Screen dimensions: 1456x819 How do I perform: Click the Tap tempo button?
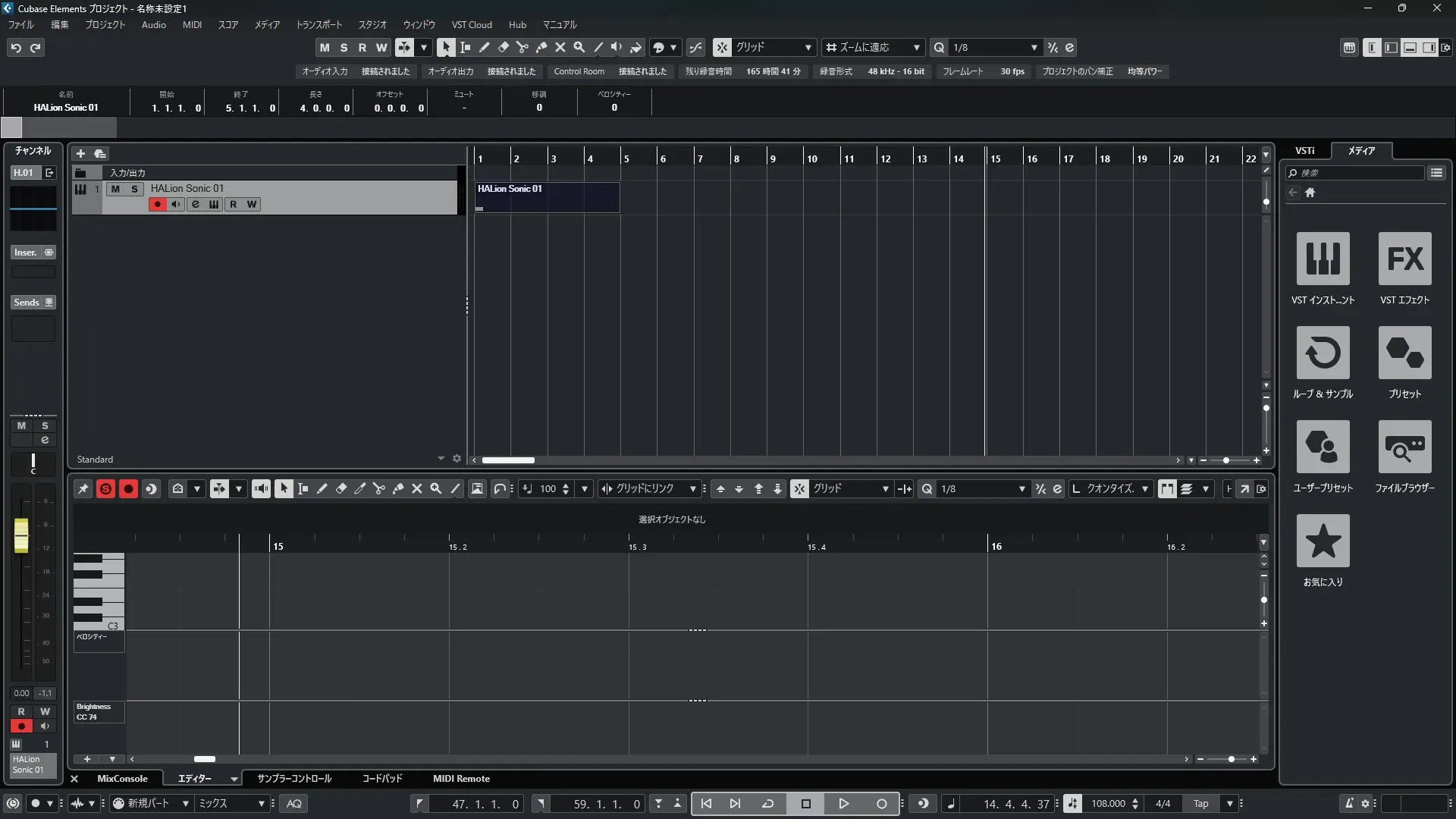(1200, 804)
